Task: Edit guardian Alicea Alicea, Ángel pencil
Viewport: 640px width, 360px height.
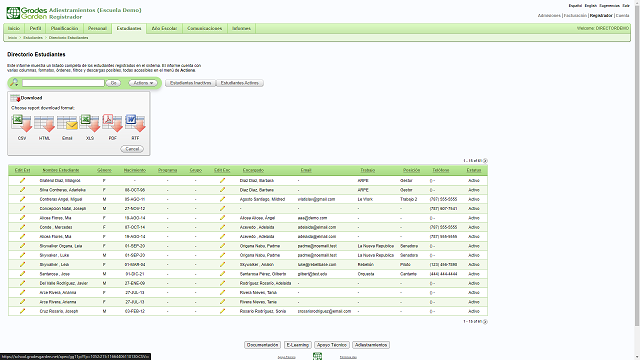Action: point(222,218)
